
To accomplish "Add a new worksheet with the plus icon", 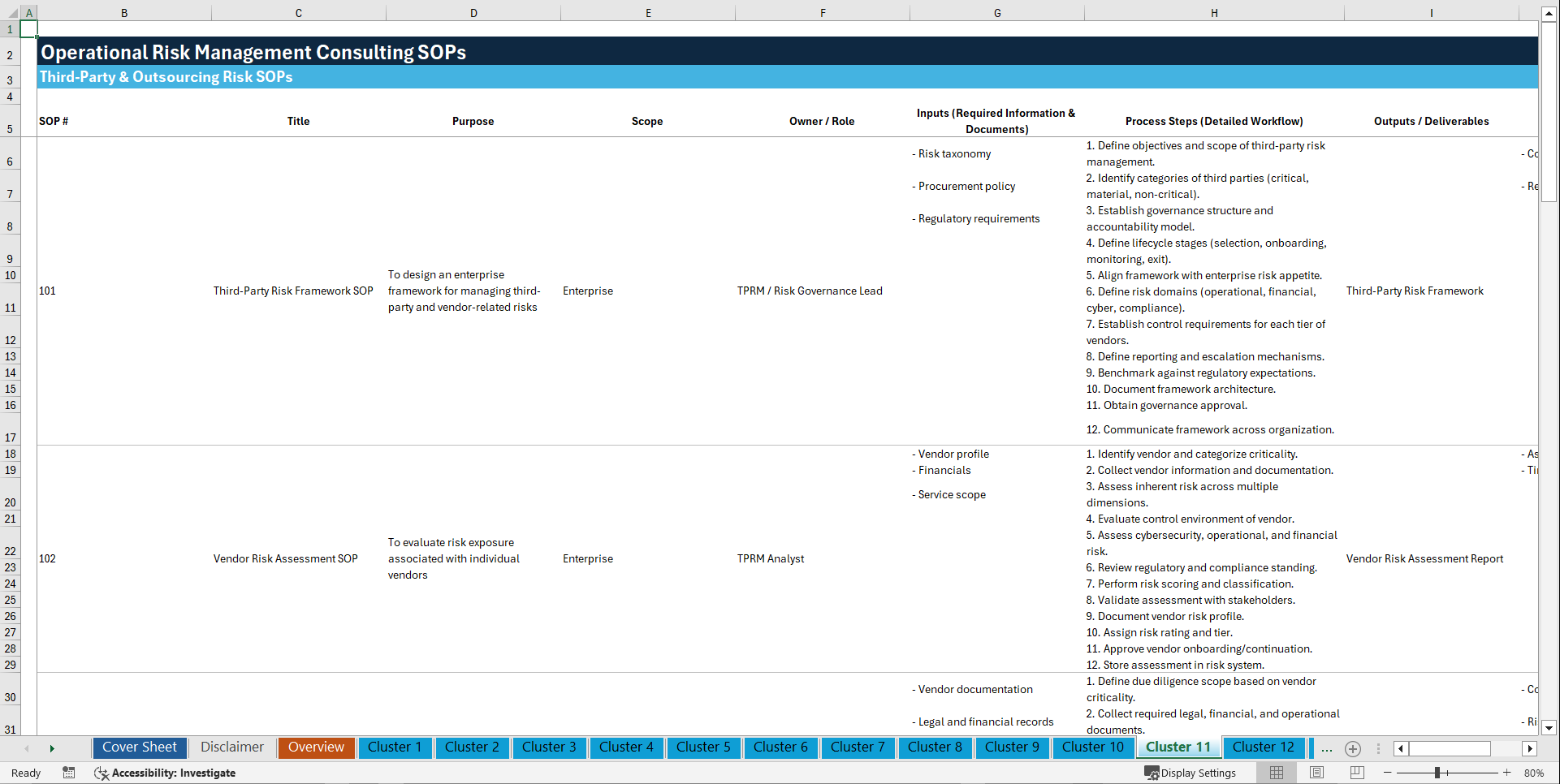I will coord(1352,748).
